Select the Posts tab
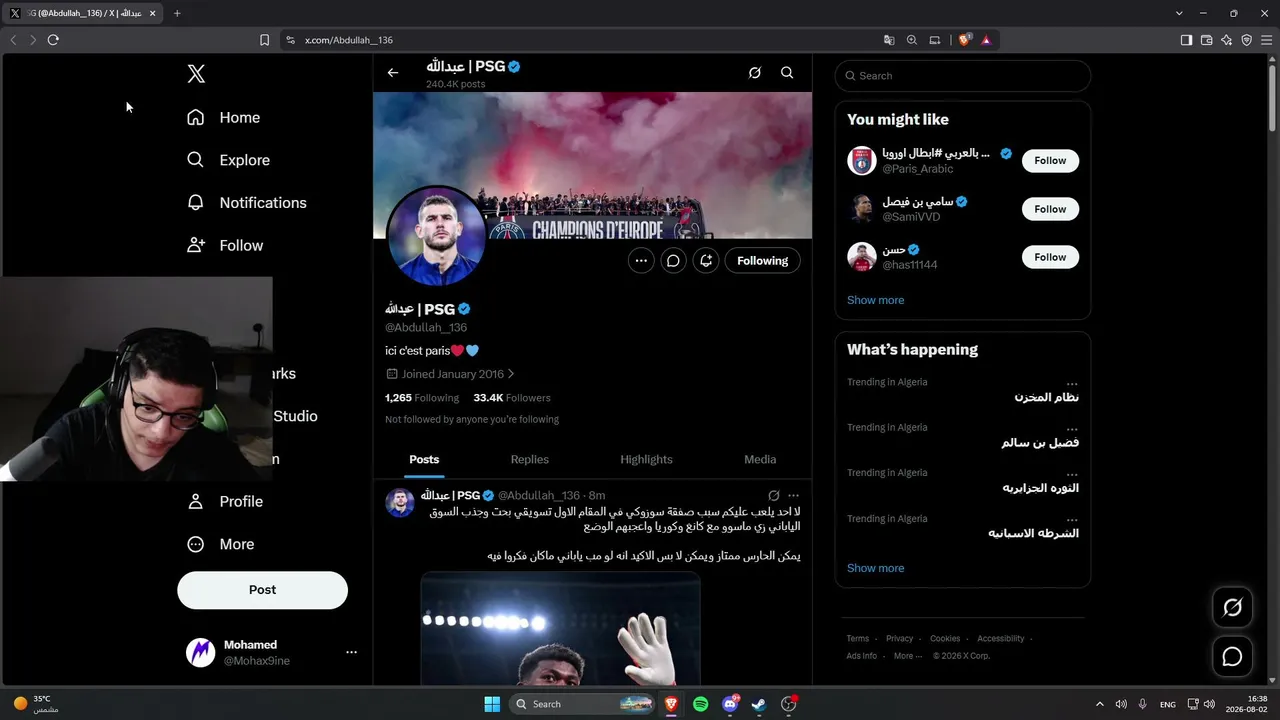This screenshot has height=720, width=1280. coord(424,460)
